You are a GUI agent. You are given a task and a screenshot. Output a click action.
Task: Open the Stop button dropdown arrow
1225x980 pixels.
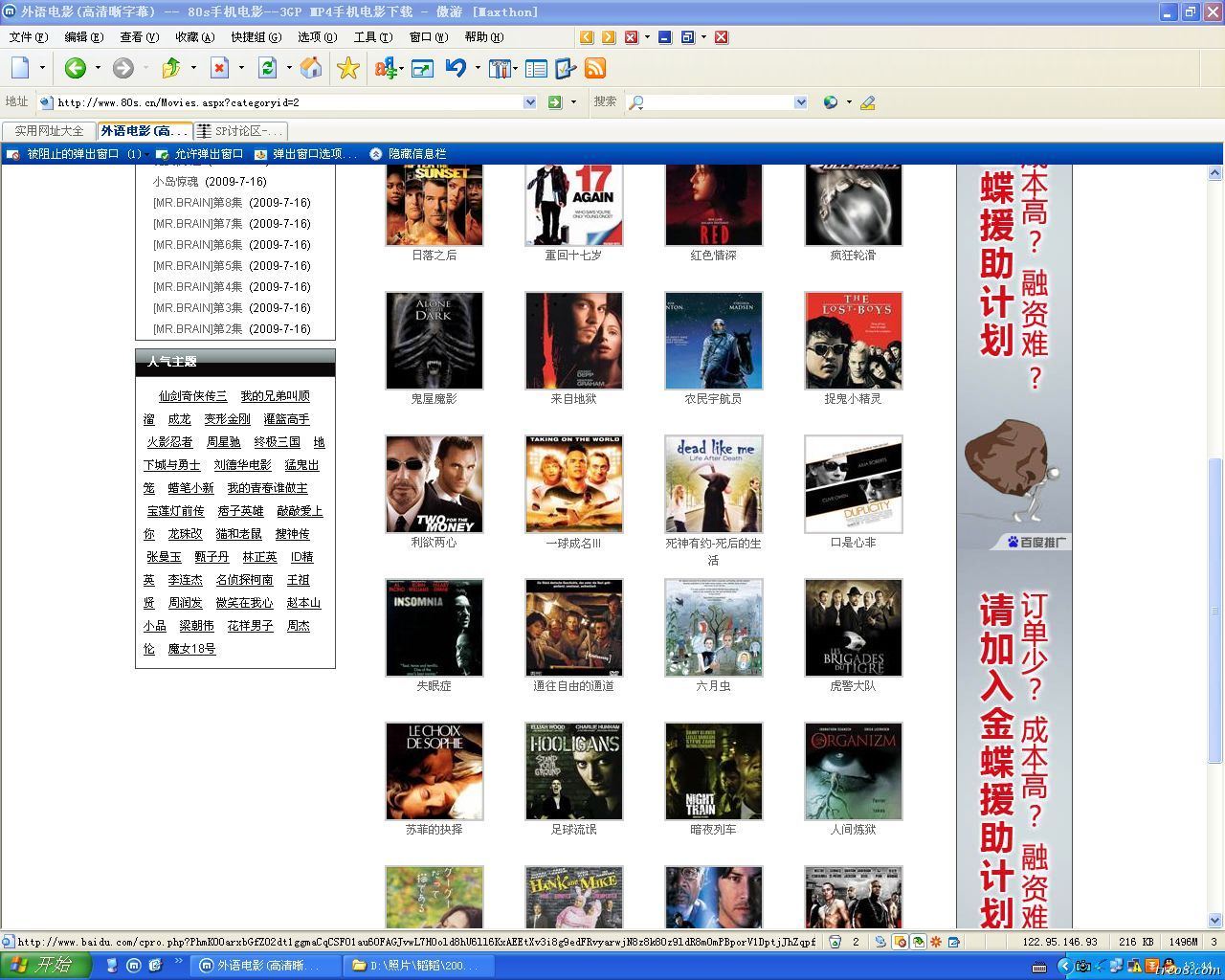[241, 68]
